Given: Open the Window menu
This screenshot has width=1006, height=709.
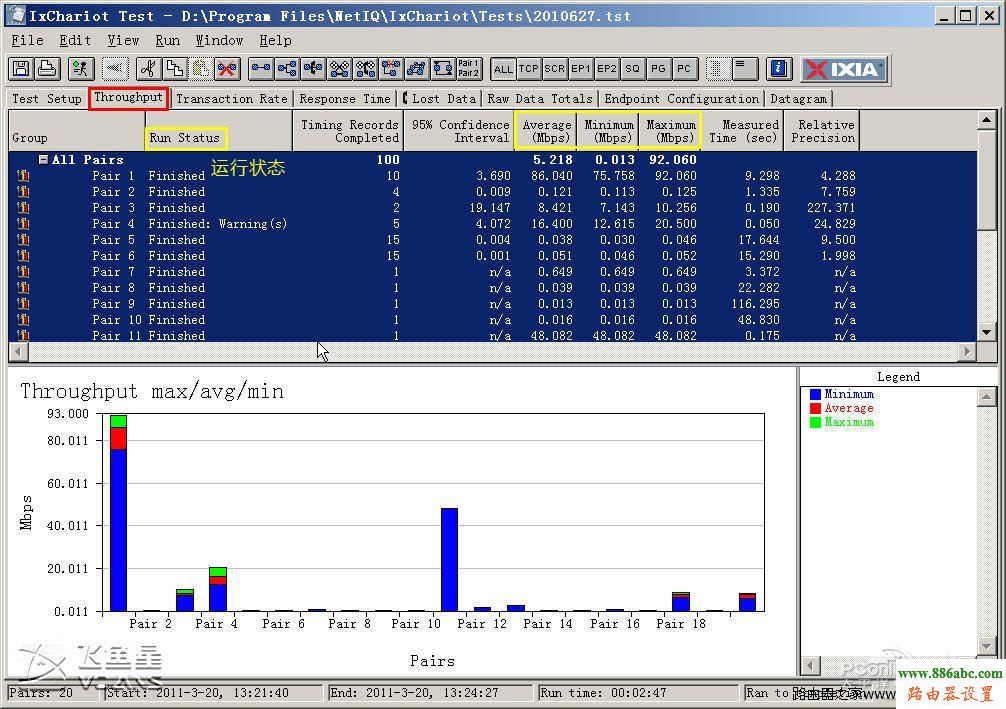Looking at the screenshot, I should click(x=219, y=40).
